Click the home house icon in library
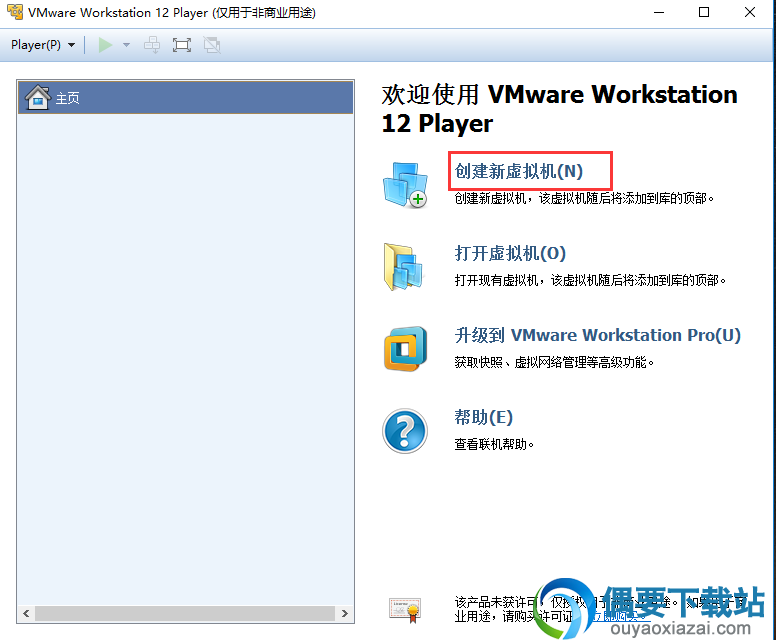This screenshot has width=776, height=640. (38, 98)
